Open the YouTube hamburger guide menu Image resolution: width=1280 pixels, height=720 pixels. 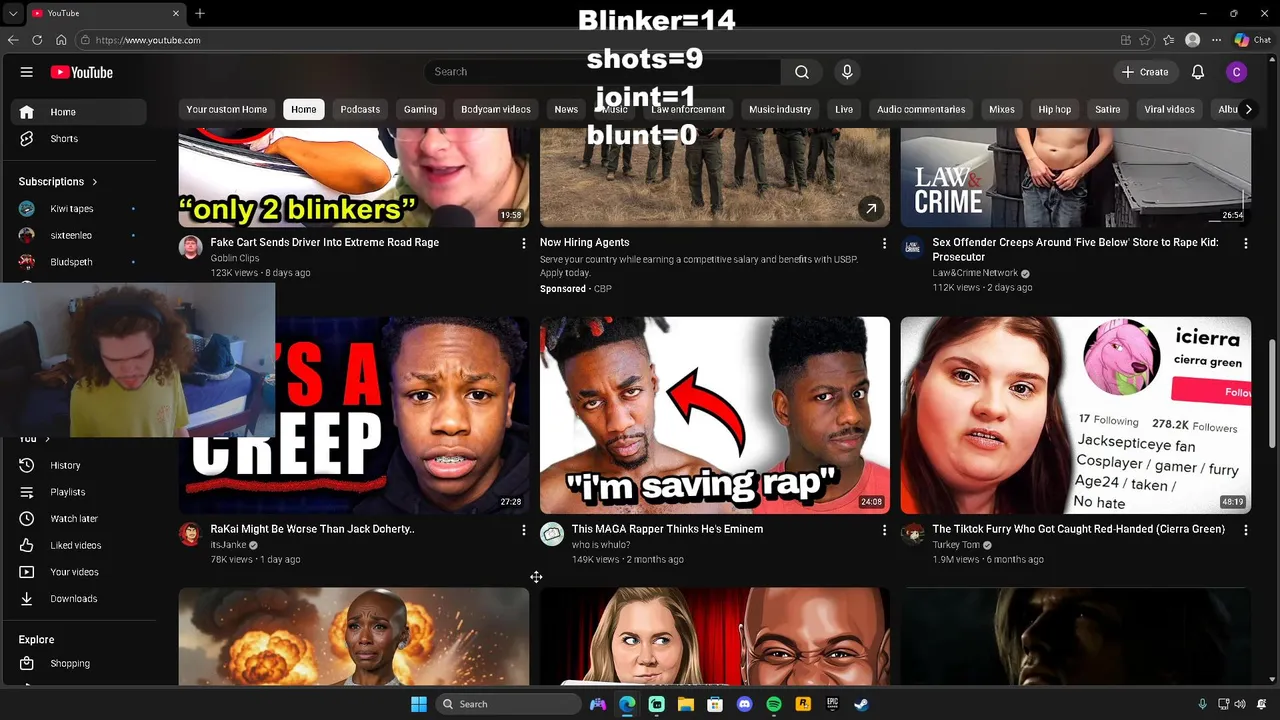coord(27,72)
